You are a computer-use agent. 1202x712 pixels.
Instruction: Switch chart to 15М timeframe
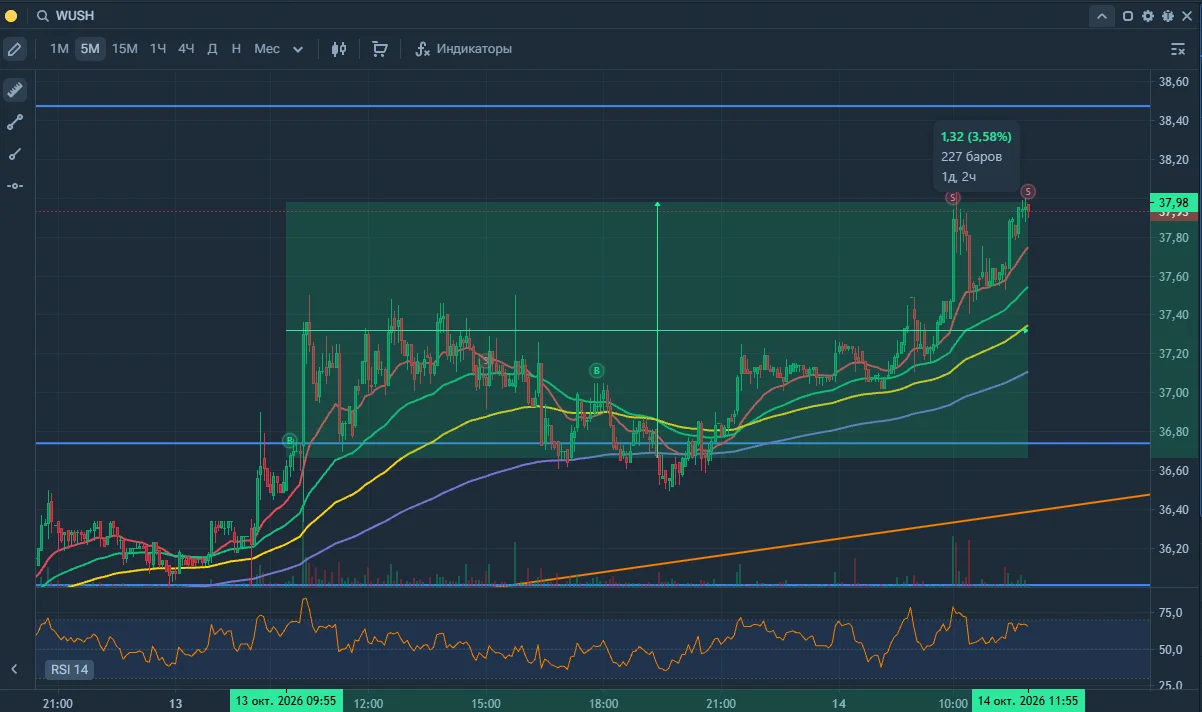point(125,48)
